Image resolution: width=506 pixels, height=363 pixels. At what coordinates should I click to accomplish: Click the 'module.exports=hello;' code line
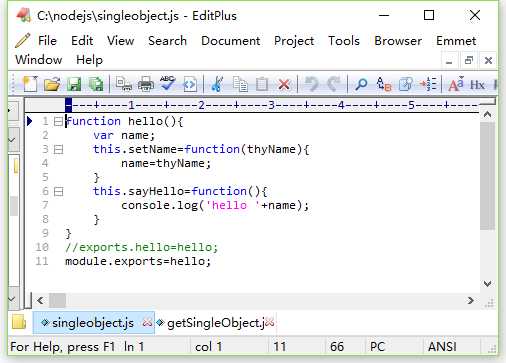coord(138,261)
